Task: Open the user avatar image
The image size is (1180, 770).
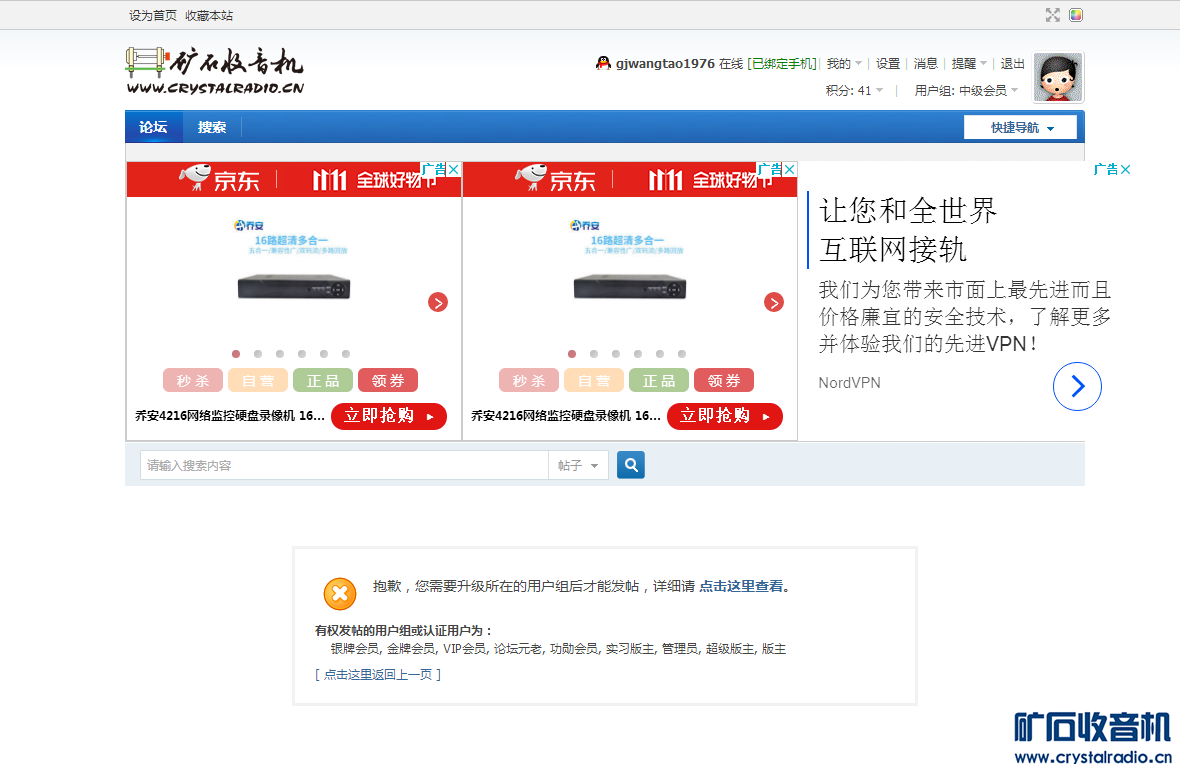Action: (x=1057, y=77)
